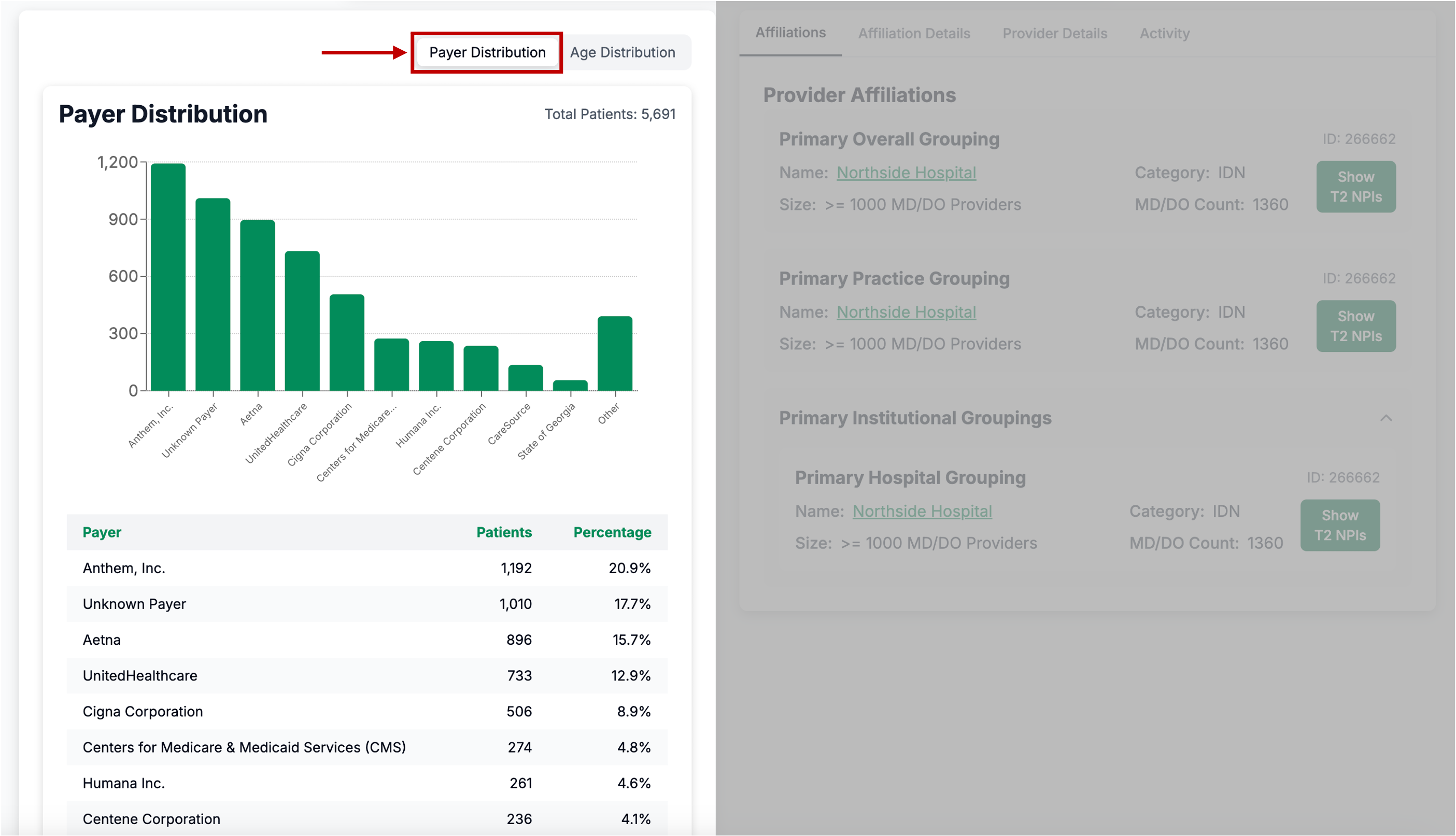
Task: Show T2 NPIs for Primary Hospital Grouping
Action: pos(1339,526)
